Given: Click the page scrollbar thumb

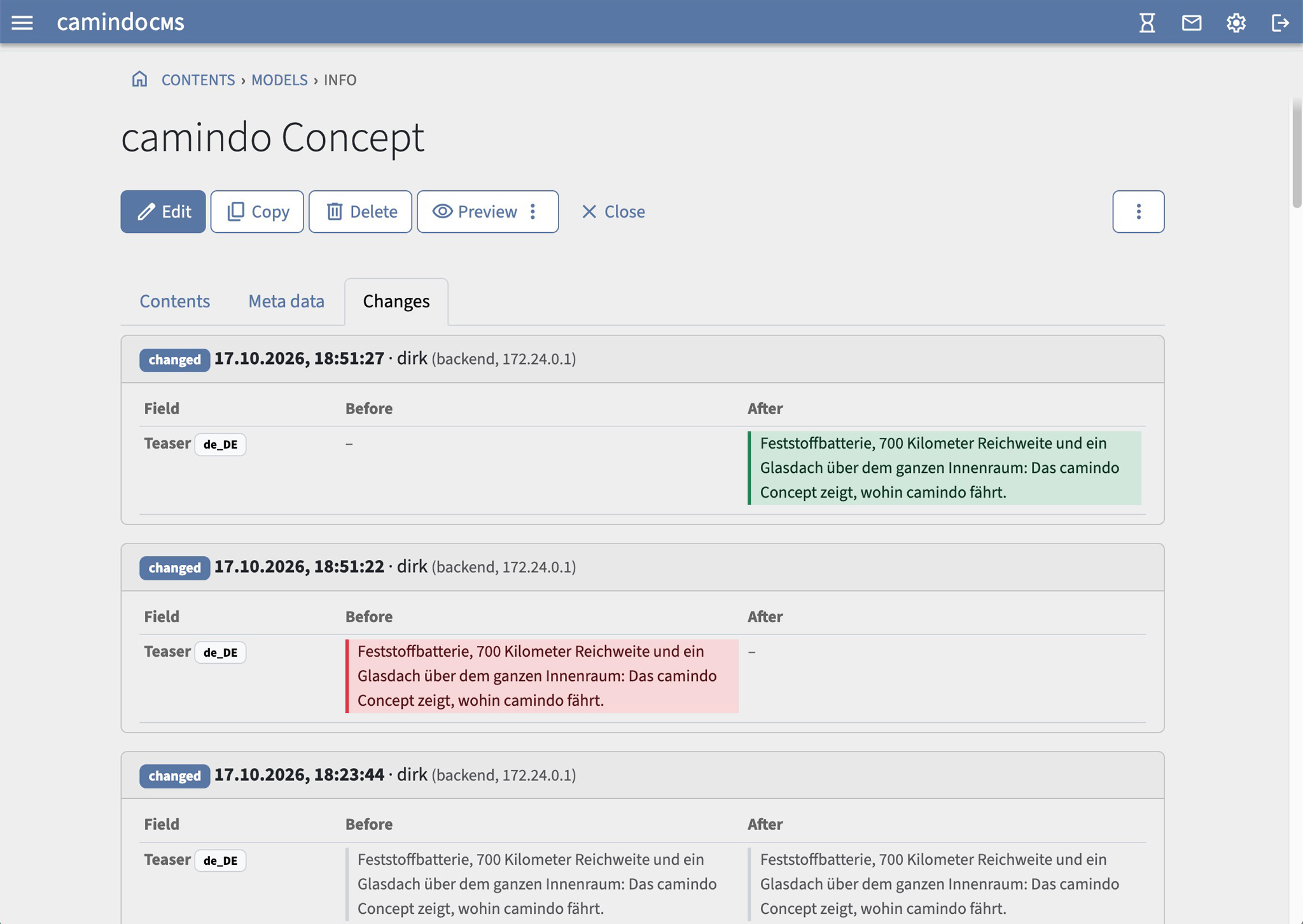Looking at the screenshot, I should click(x=1297, y=153).
